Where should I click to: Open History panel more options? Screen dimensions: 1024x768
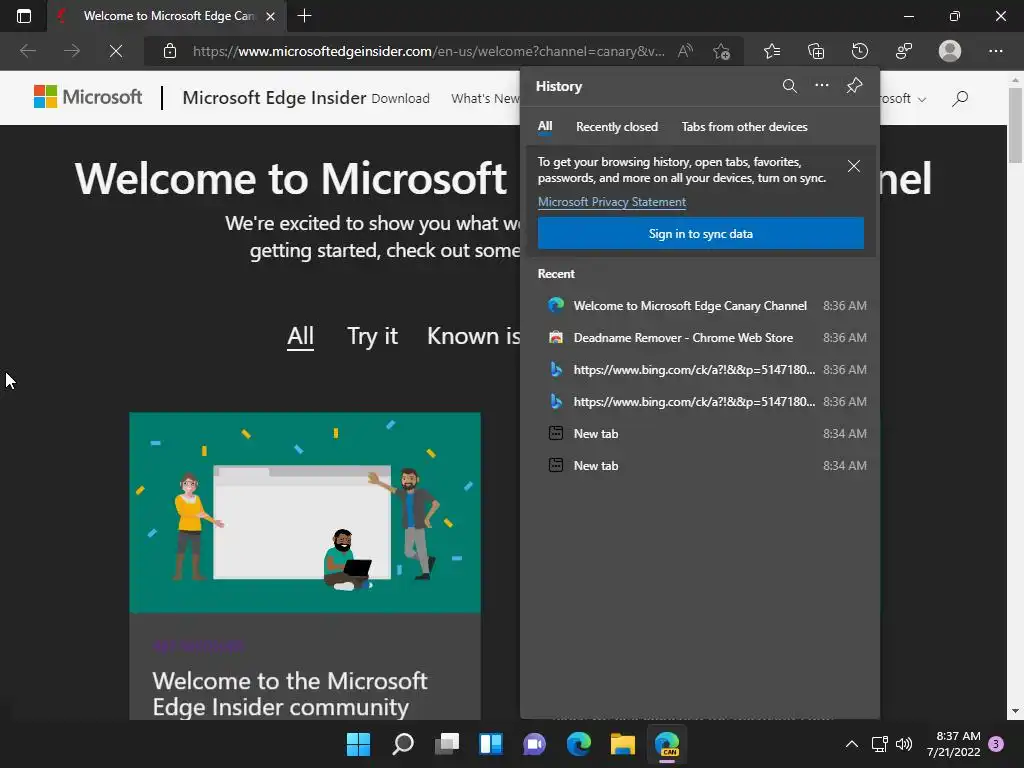click(x=822, y=86)
